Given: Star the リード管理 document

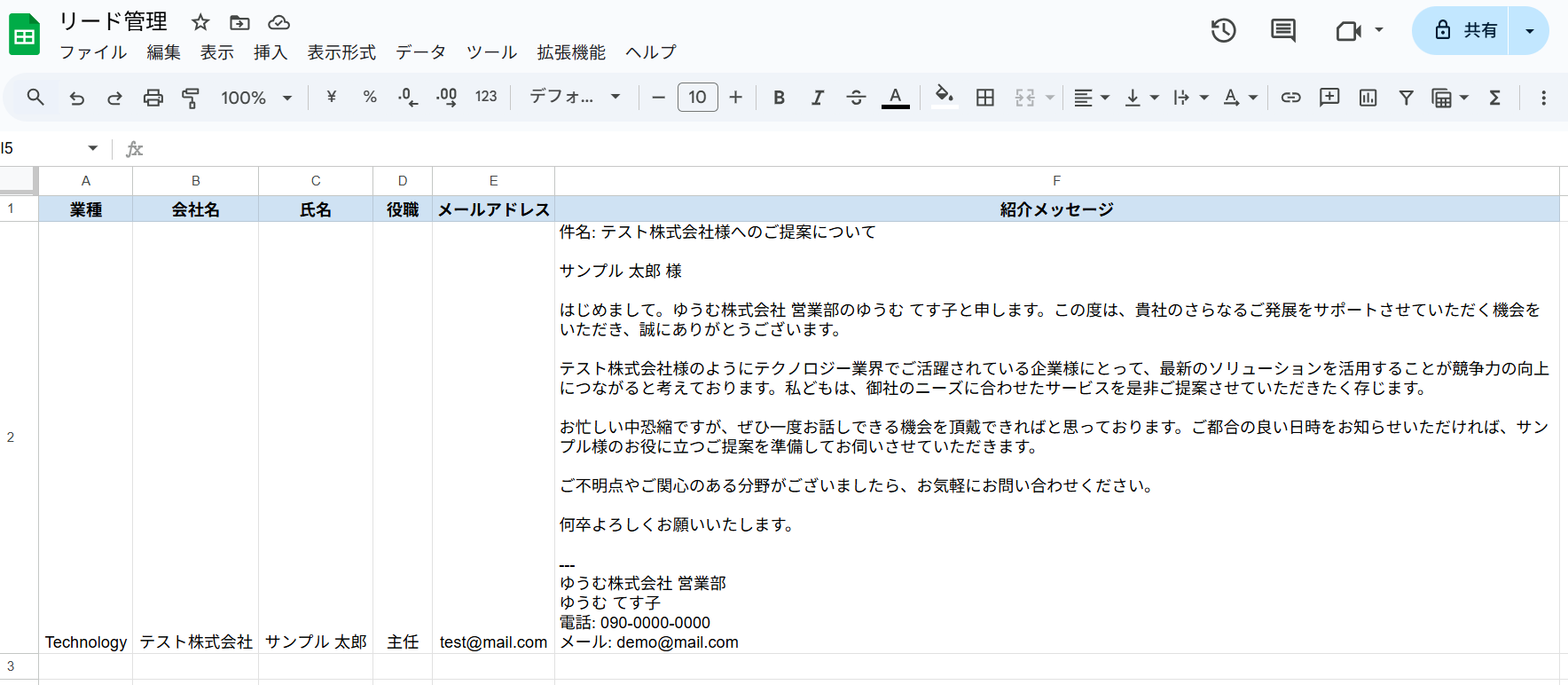Looking at the screenshot, I should pyautogui.click(x=200, y=22).
